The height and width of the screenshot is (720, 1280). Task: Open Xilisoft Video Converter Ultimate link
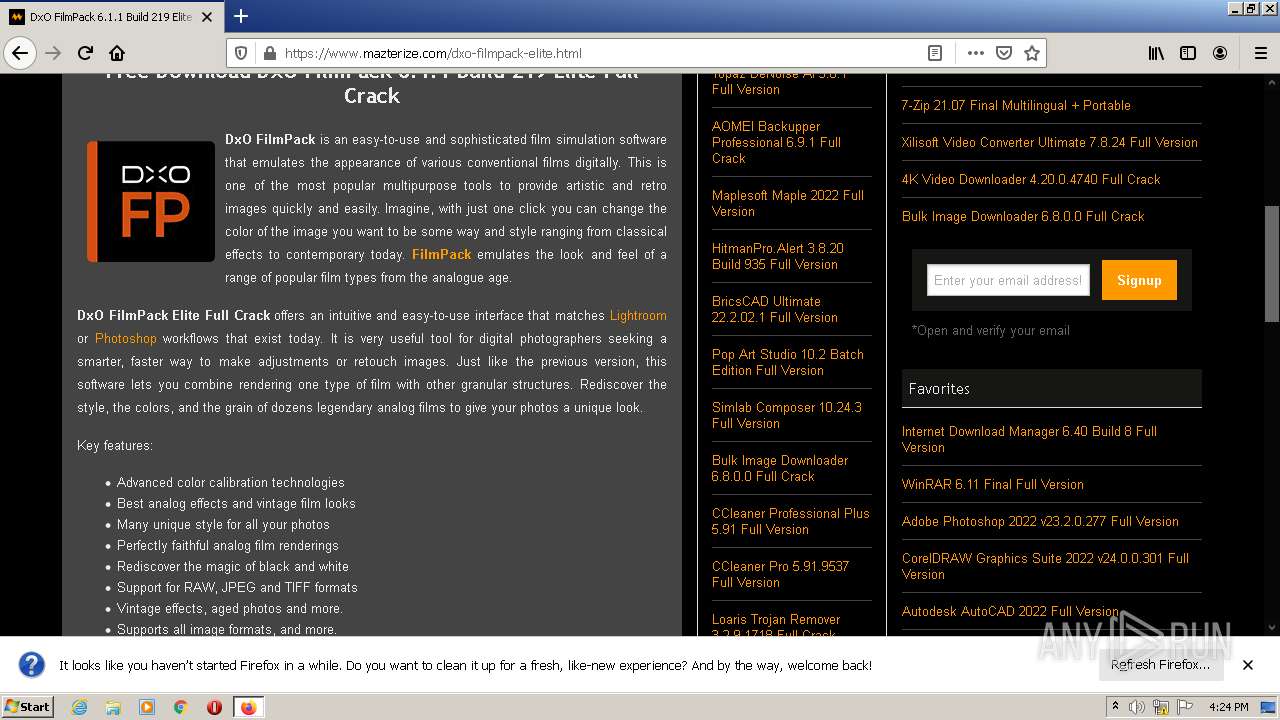(1049, 142)
